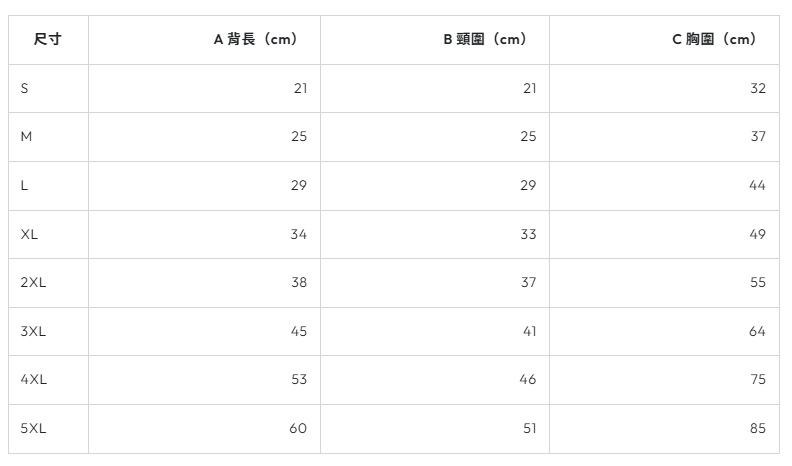
Task: Select the 2XL size row label
Action: (x=33, y=283)
